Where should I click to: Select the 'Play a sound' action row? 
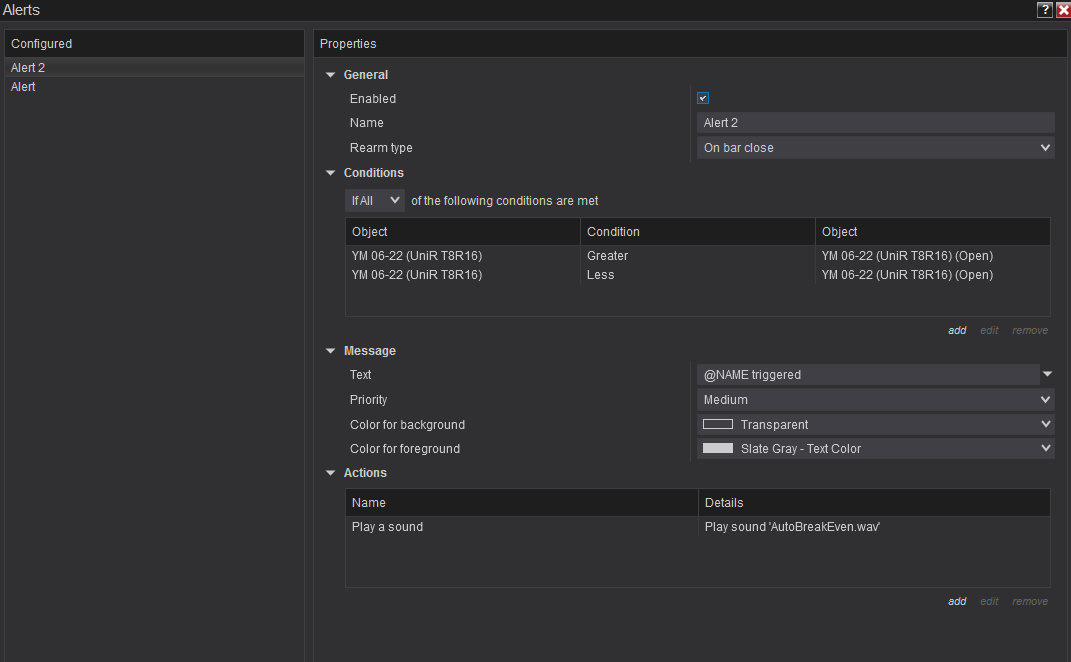[x=387, y=527]
